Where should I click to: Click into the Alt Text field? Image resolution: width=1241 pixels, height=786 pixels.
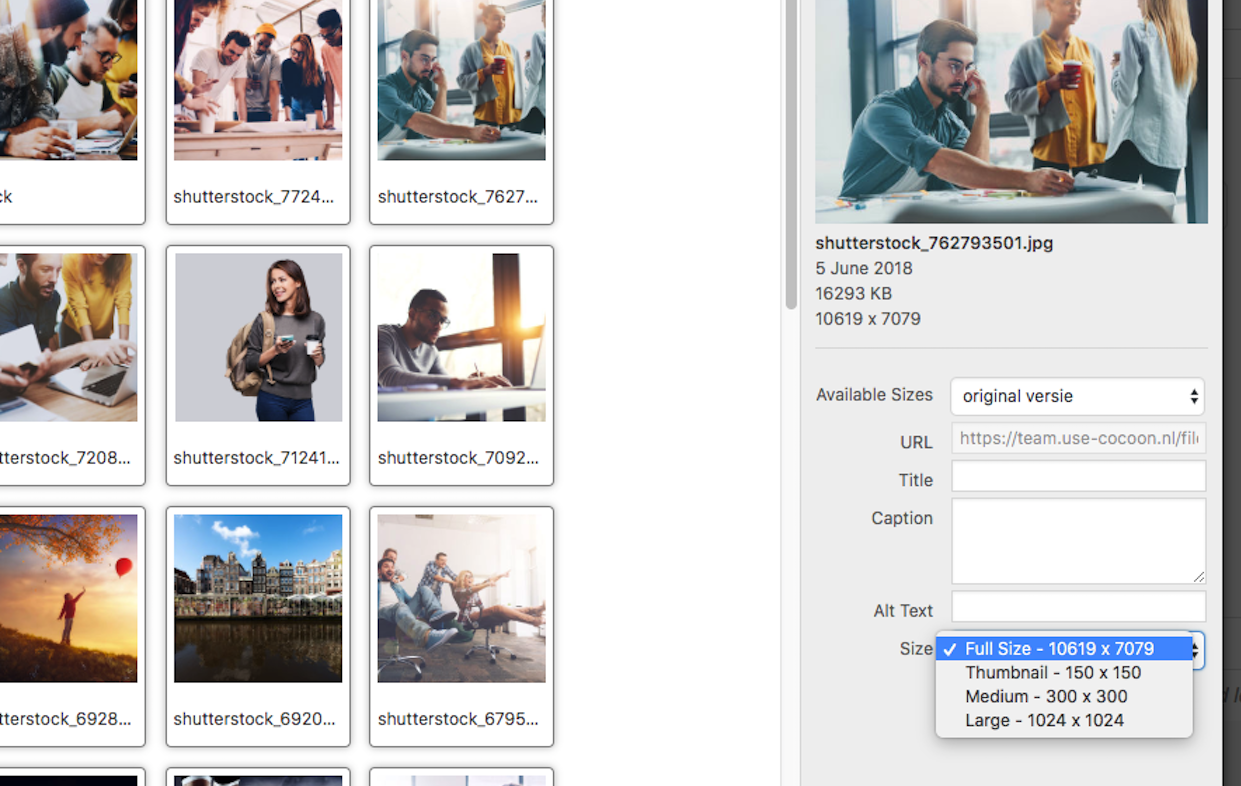coord(1078,606)
